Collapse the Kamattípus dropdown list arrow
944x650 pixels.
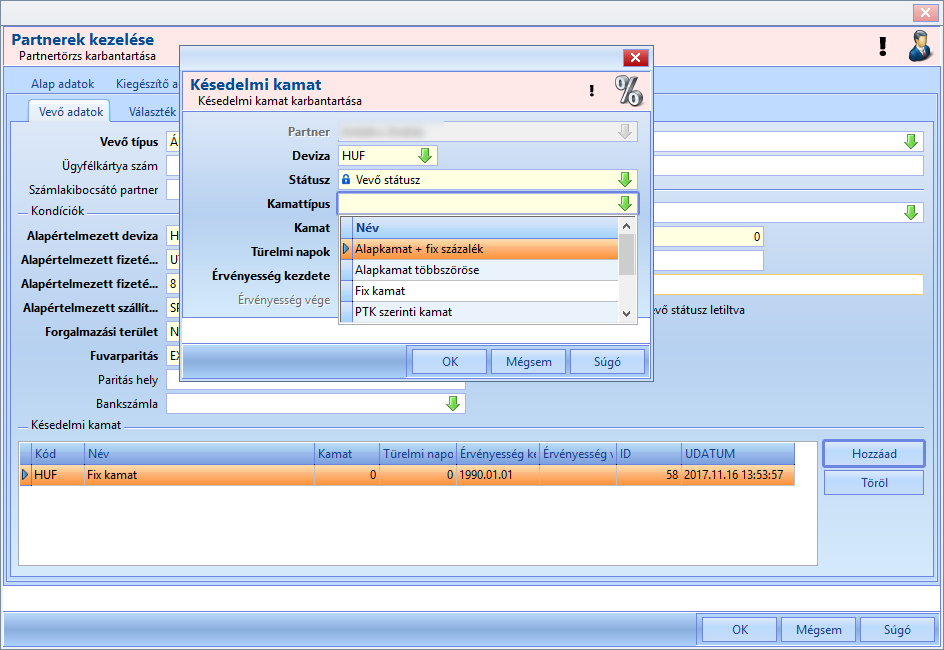[625, 203]
